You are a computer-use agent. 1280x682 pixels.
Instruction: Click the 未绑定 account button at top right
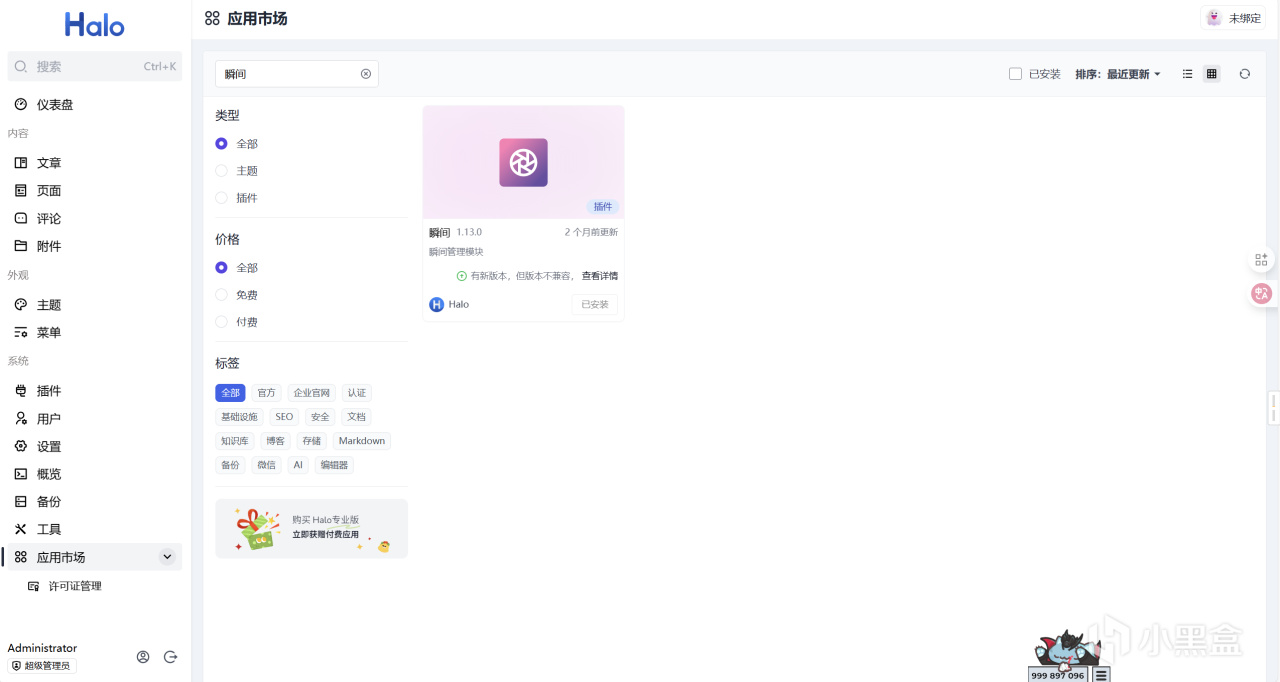[1235, 18]
